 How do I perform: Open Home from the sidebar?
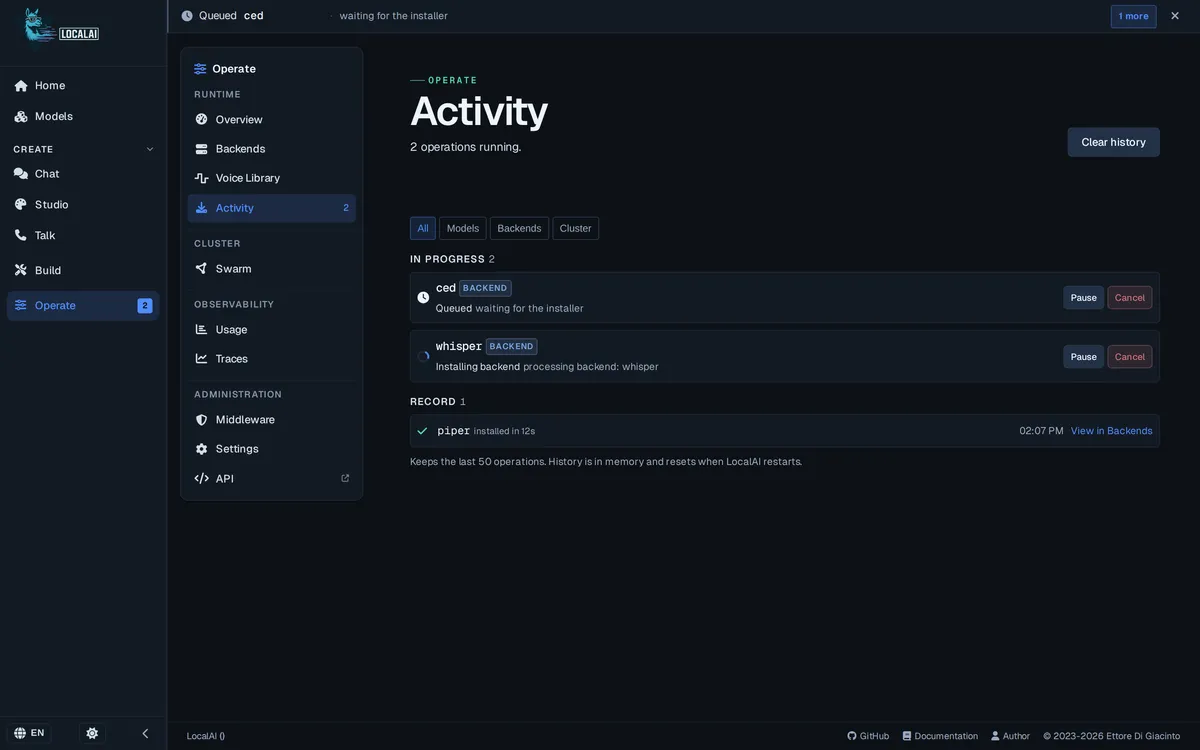[x=83, y=85]
